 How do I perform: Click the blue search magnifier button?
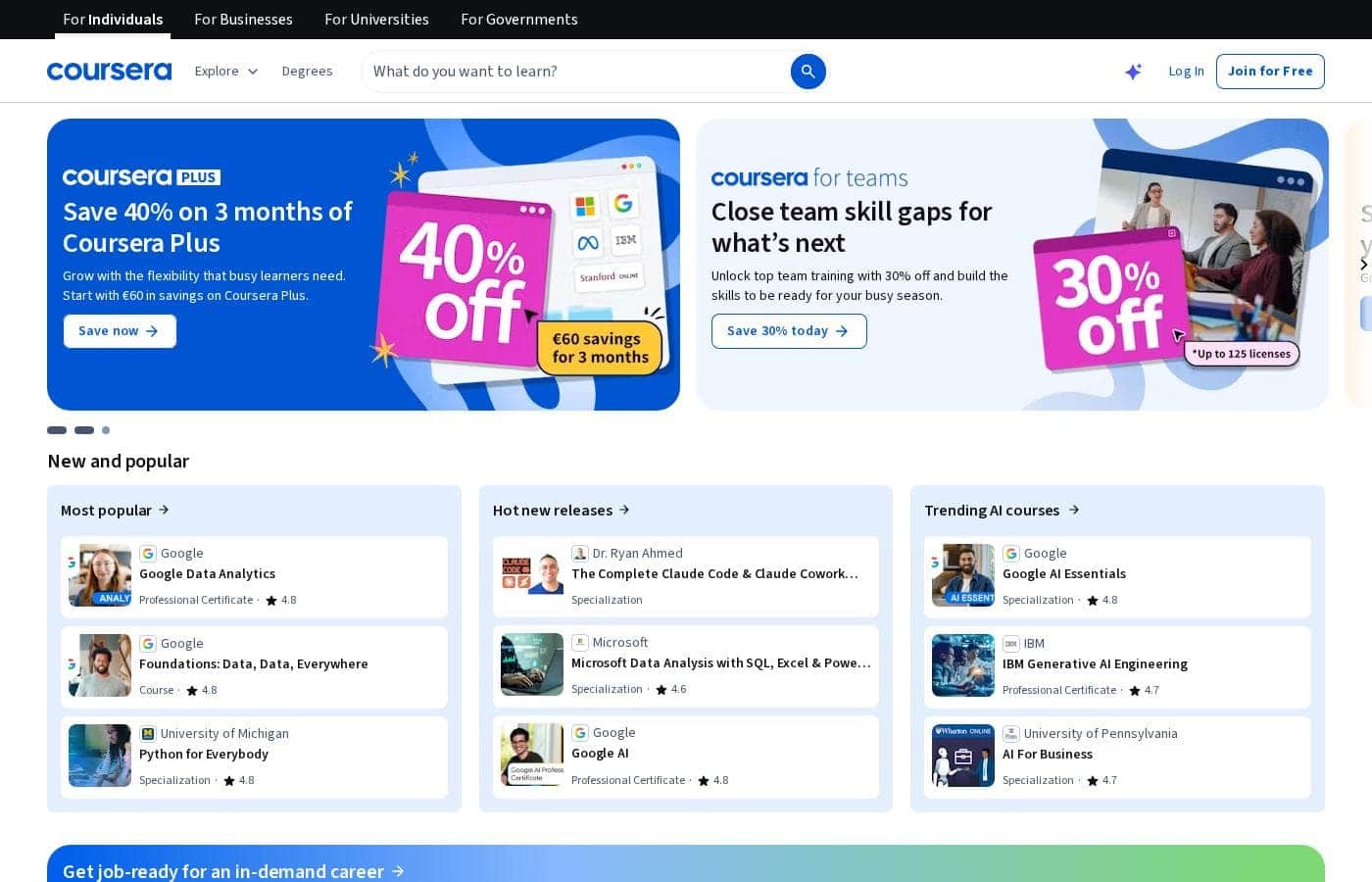pos(808,72)
